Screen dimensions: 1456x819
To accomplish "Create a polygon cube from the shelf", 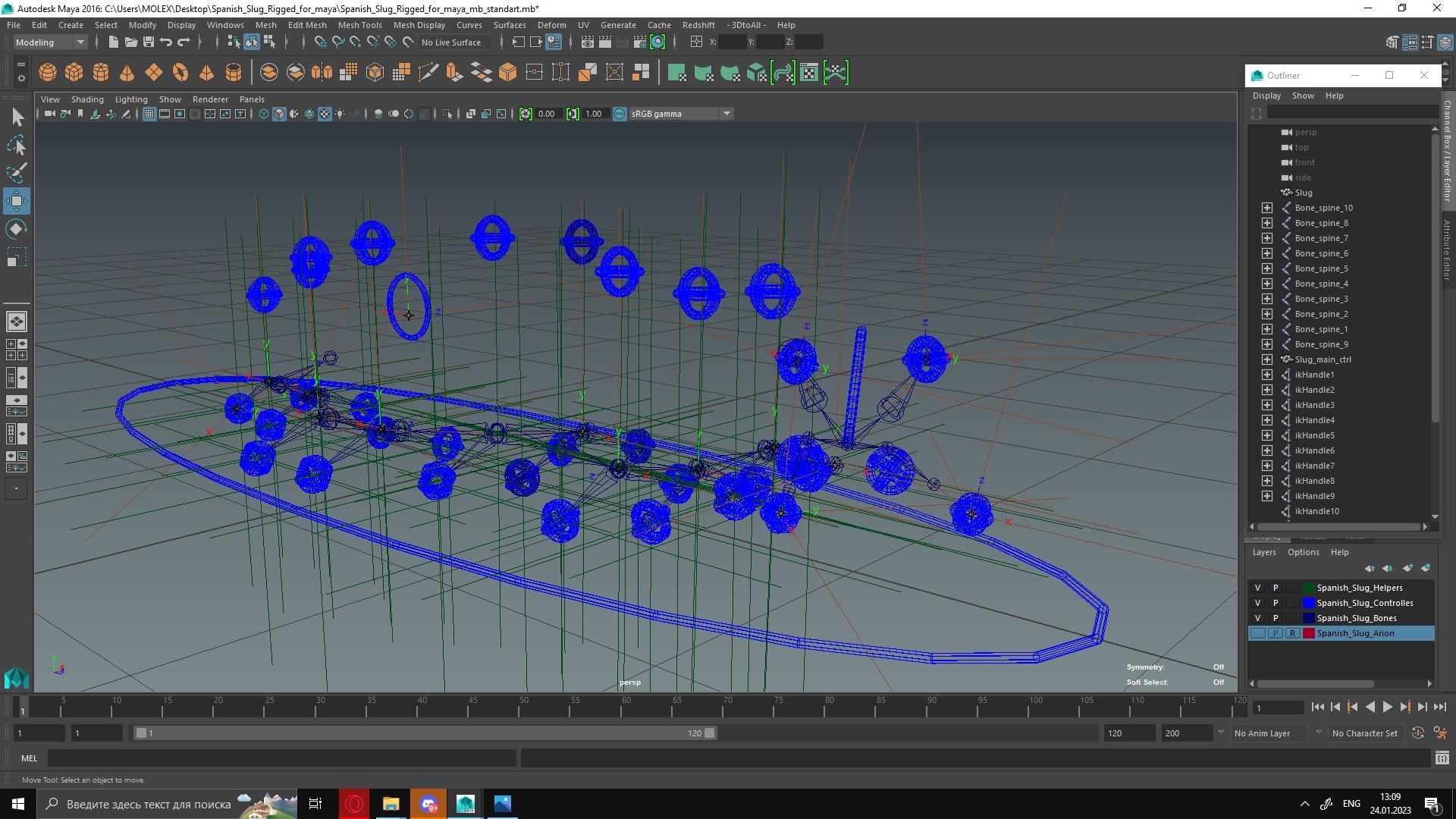I will coord(74,73).
